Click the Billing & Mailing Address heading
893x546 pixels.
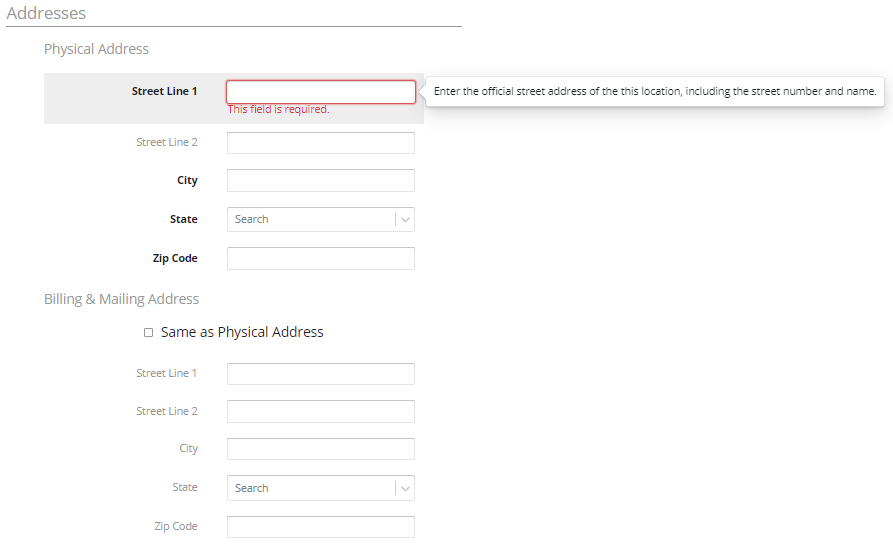121,299
